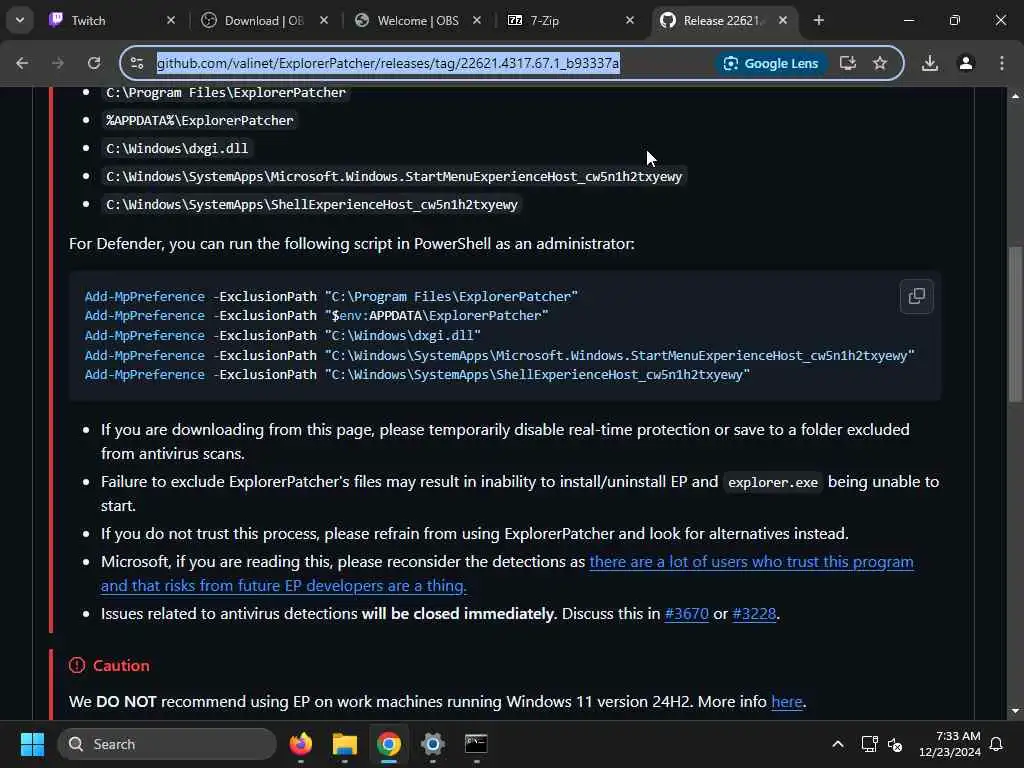The height and width of the screenshot is (768, 1024).
Task: Open the terminal window from taskbar
Action: coord(476,744)
